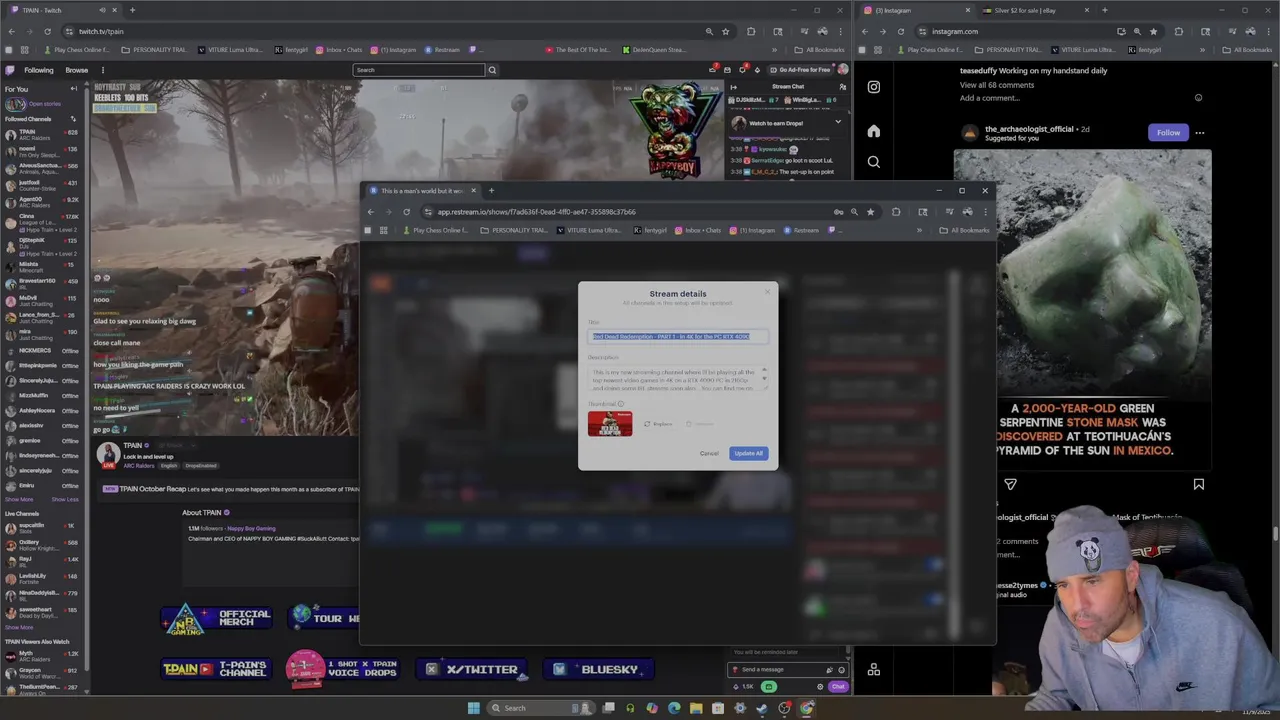This screenshot has width=1280, height=720.
Task: Open Twitch Following page
Action: tap(39, 70)
